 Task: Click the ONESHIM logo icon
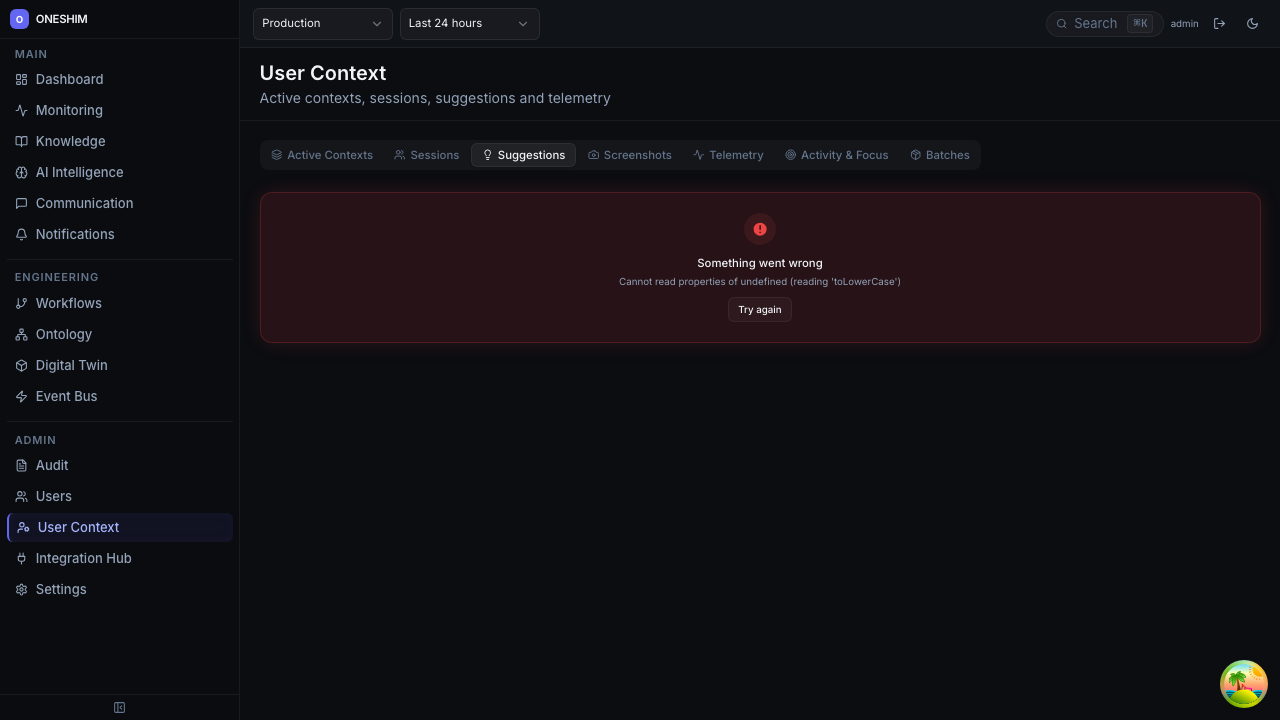(x=19, y=19)
